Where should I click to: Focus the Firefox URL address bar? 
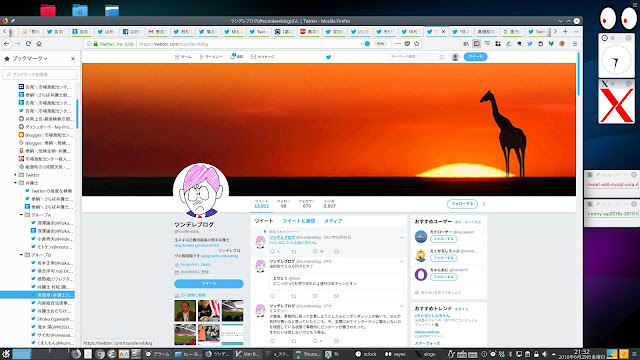point(249,44)
